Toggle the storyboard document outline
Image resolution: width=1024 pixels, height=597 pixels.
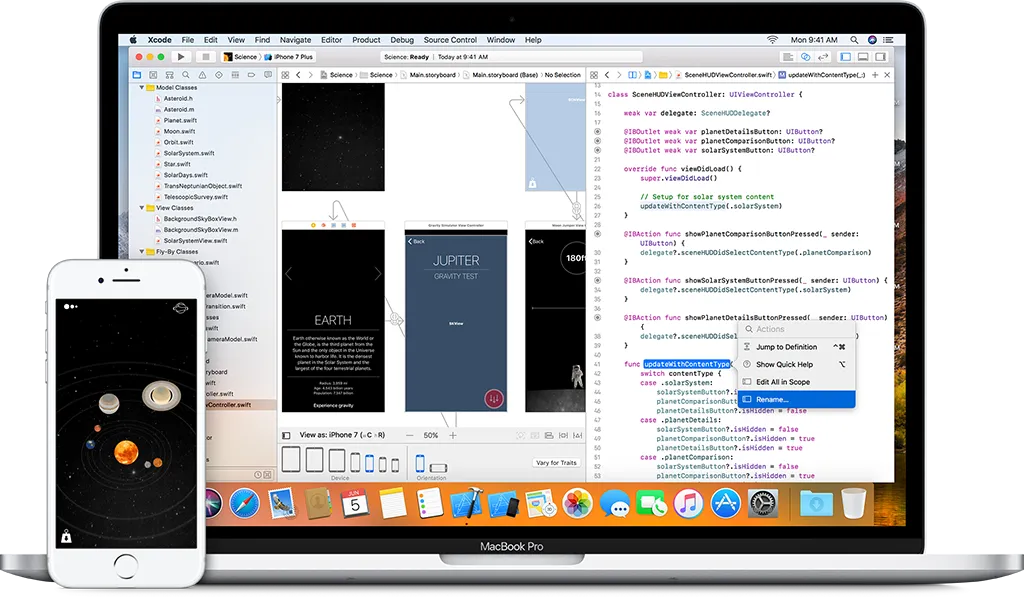[x=286, y=435]
